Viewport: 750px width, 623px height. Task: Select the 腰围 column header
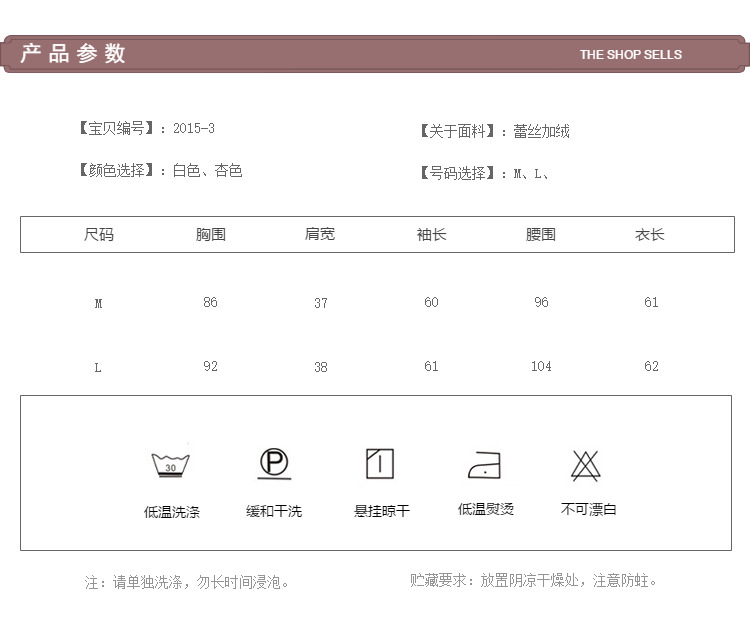click(541, 235)
